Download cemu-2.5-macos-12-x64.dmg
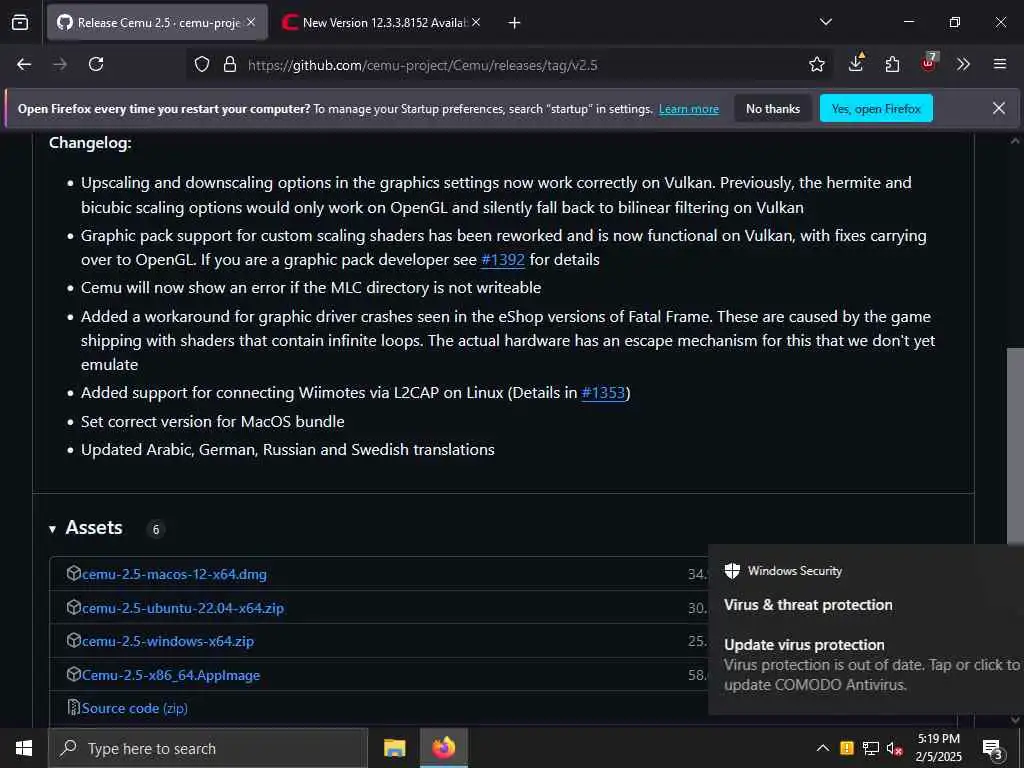 174,575
